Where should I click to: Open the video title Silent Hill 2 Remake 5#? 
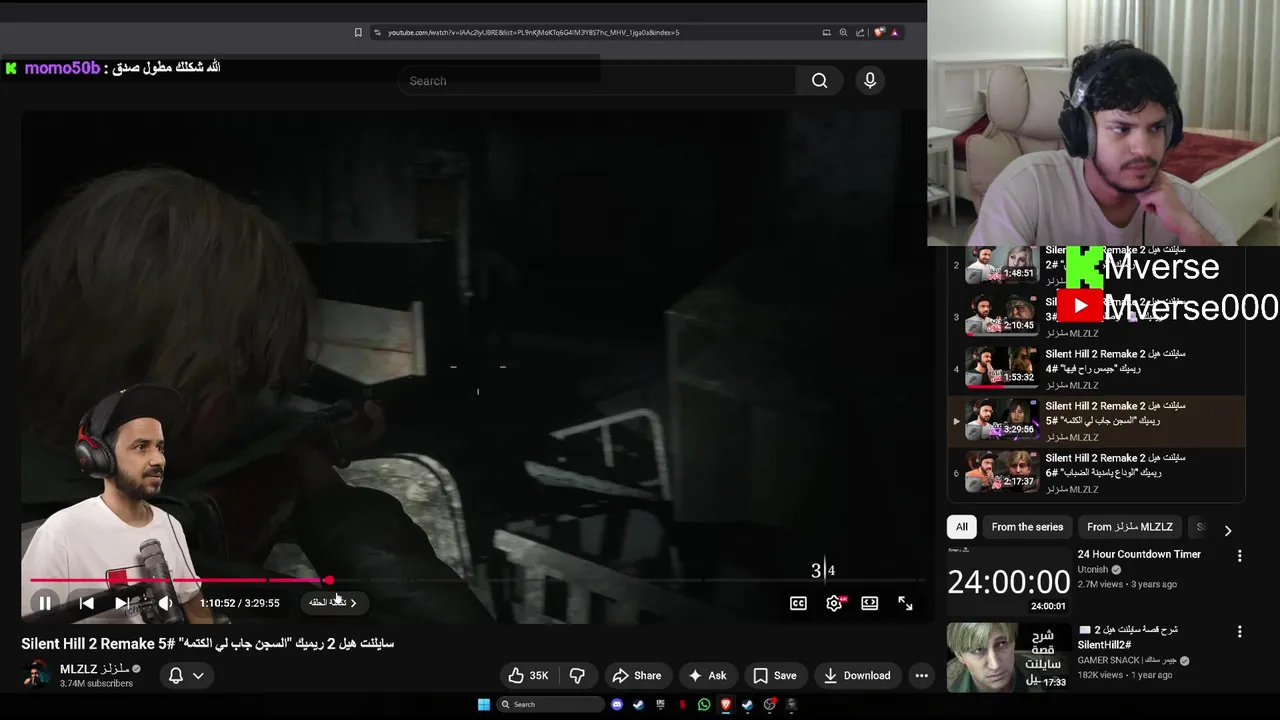click(208, 643)
